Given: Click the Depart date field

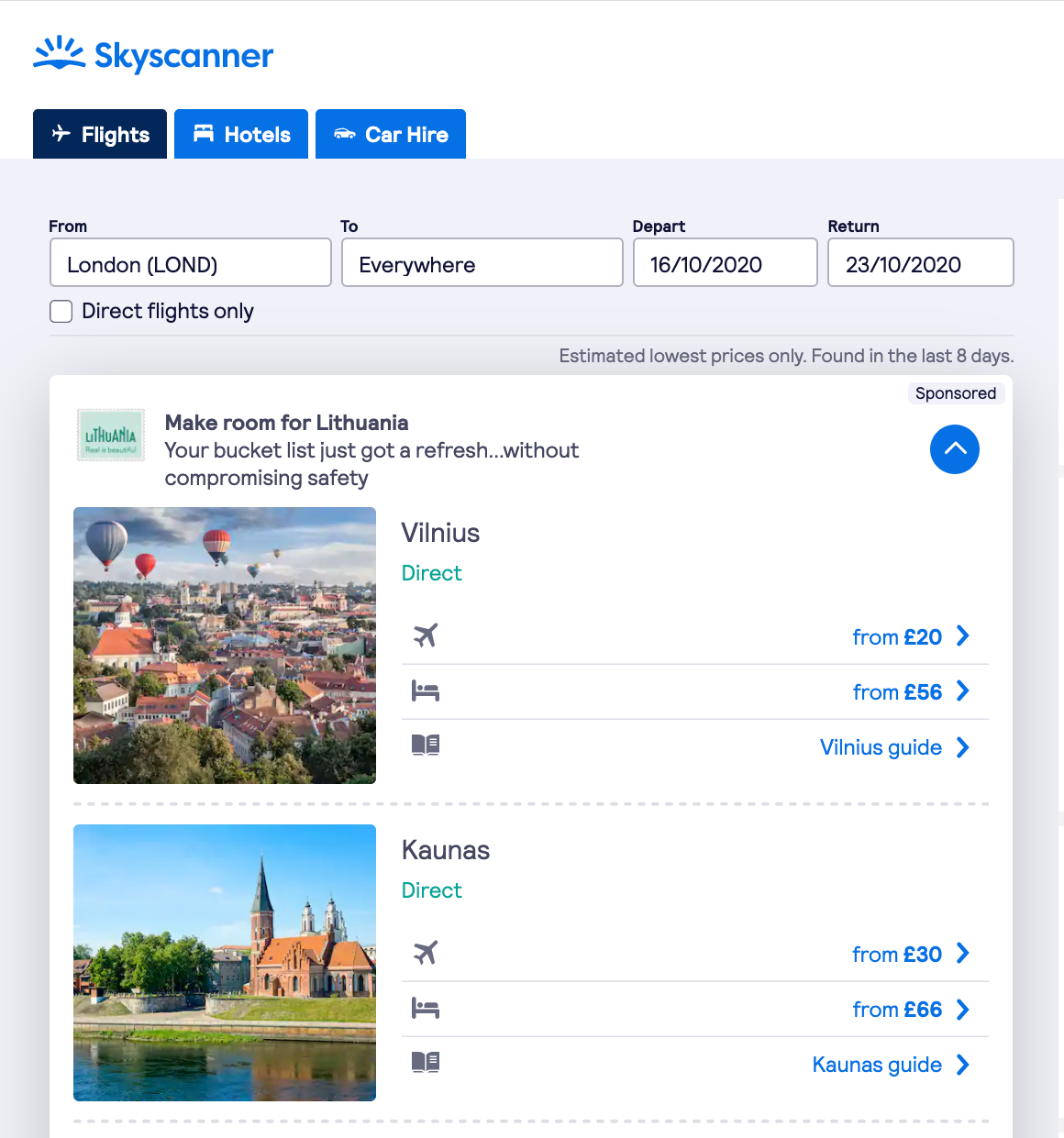Looking at the screenshot, I should (x=725, y=263).
